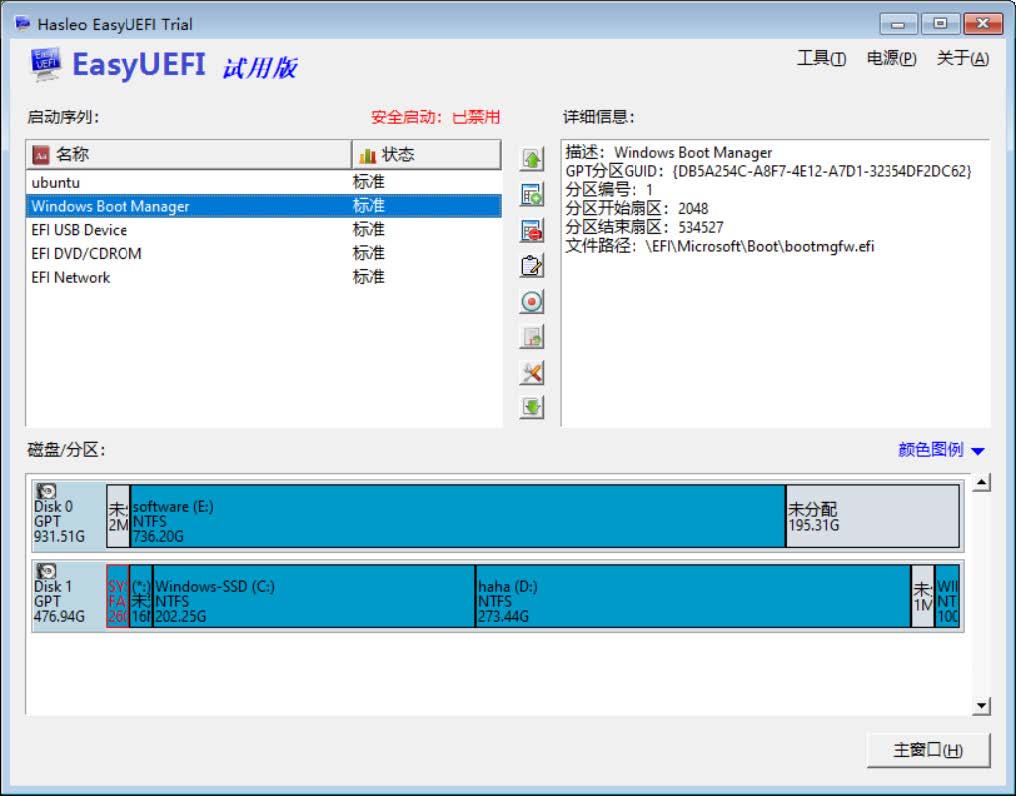Click the disk list scroll up arrow

tap(982, 482)
